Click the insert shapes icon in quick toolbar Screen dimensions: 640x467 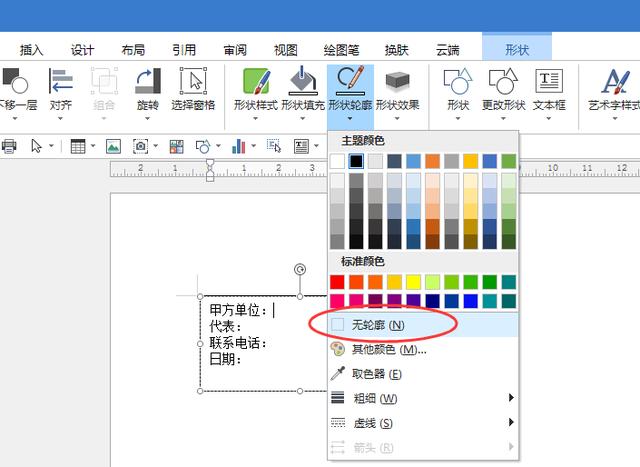pyautogui.click(x=203, y=146)
